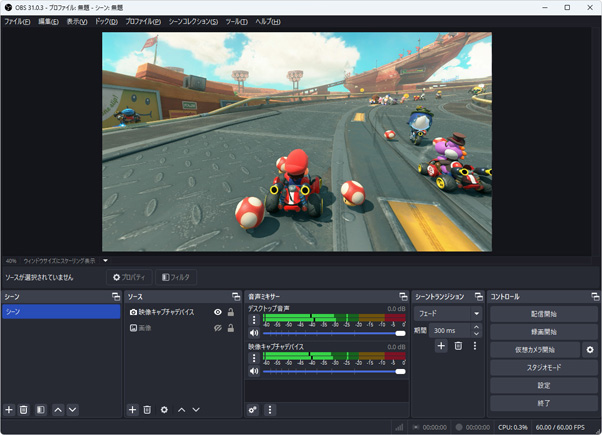
Task: Open the プロファイル menu
Action: click(x=143, y=22)
